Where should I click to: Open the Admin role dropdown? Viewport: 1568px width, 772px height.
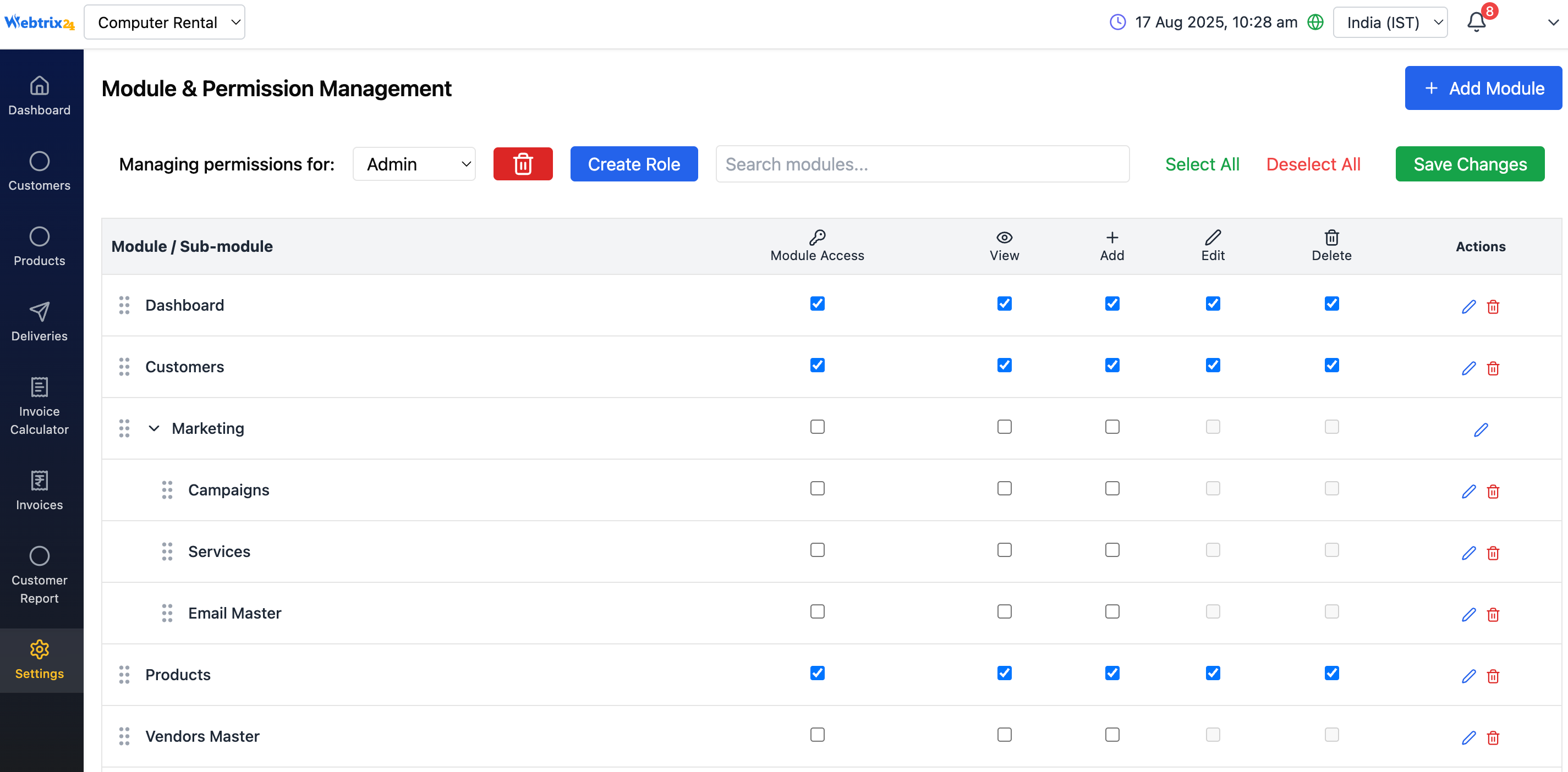(414, 164)
